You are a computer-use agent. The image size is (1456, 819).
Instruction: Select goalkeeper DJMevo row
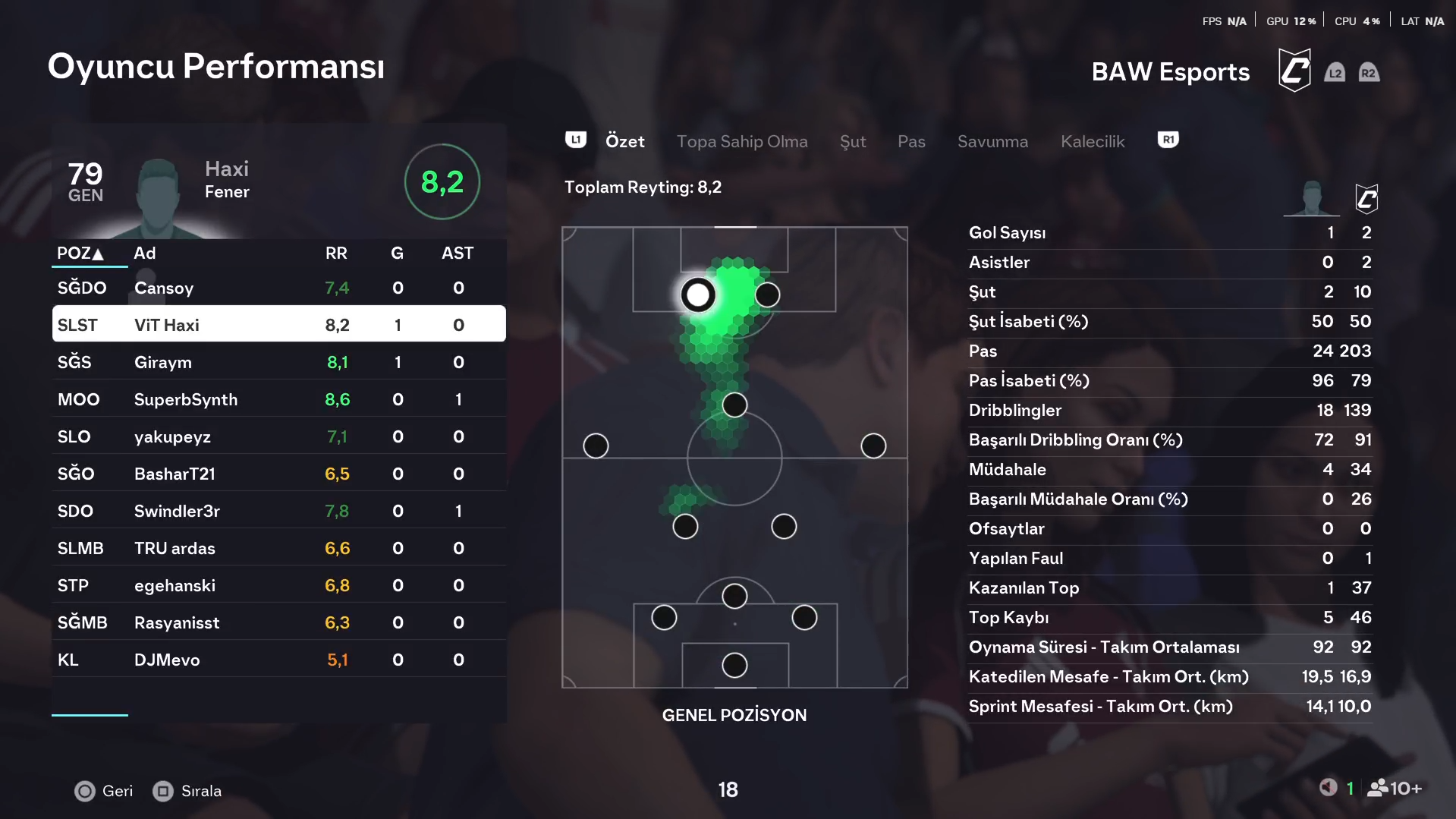click(278, 660)
